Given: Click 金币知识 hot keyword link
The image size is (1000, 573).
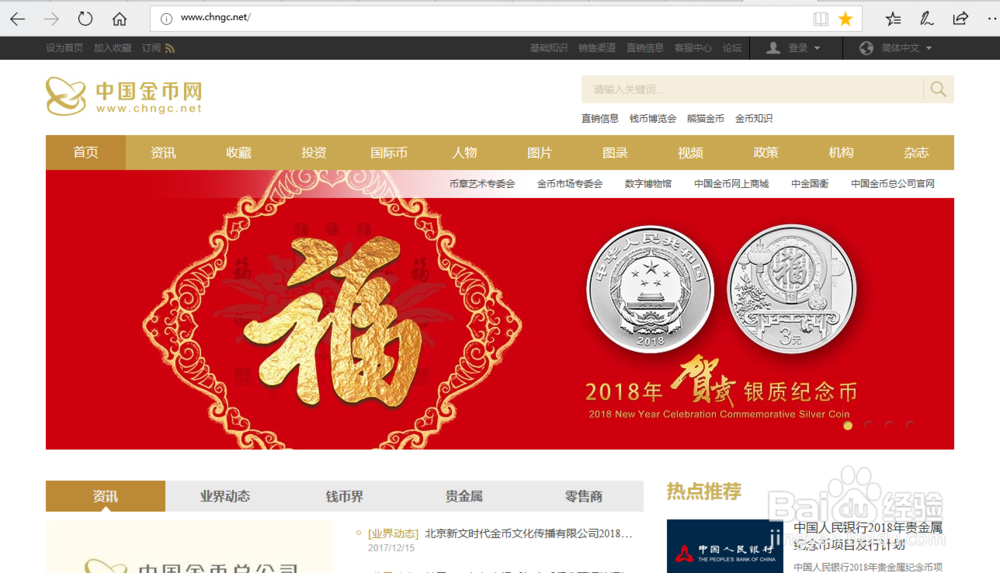Looking at the screenshot, I should click(x=753, y=119).
